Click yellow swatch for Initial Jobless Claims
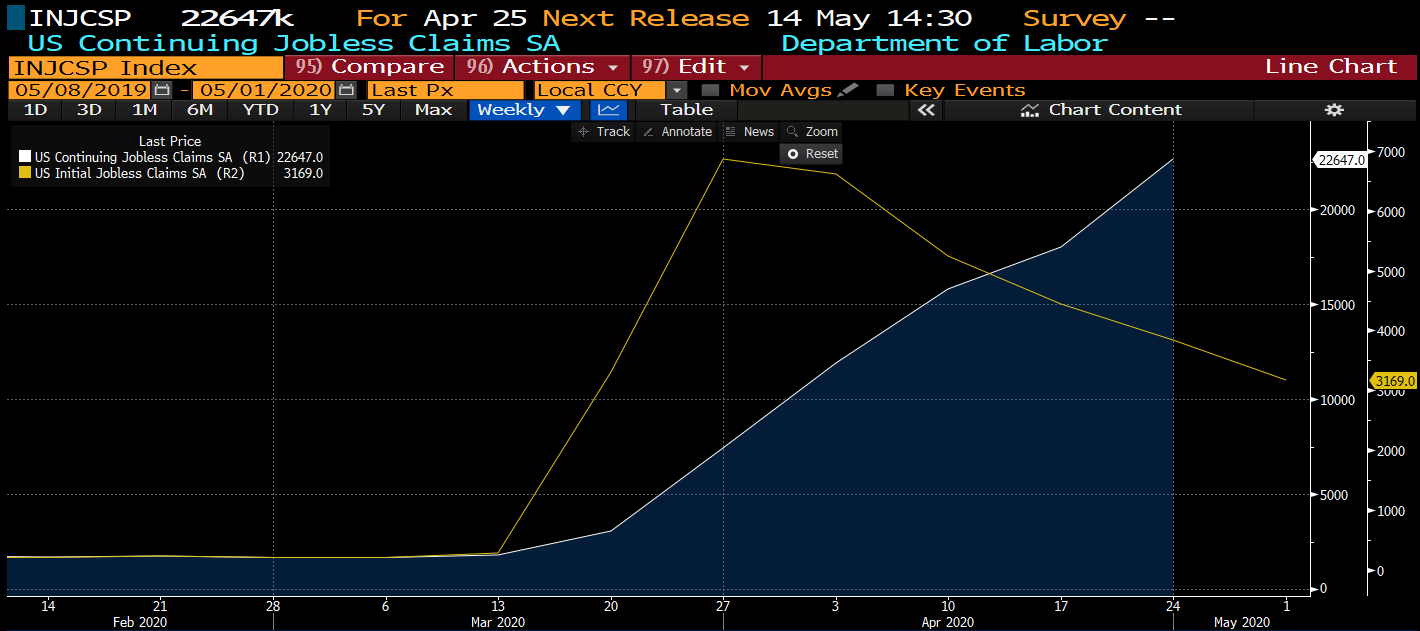1420x631 pixels. 25,173
